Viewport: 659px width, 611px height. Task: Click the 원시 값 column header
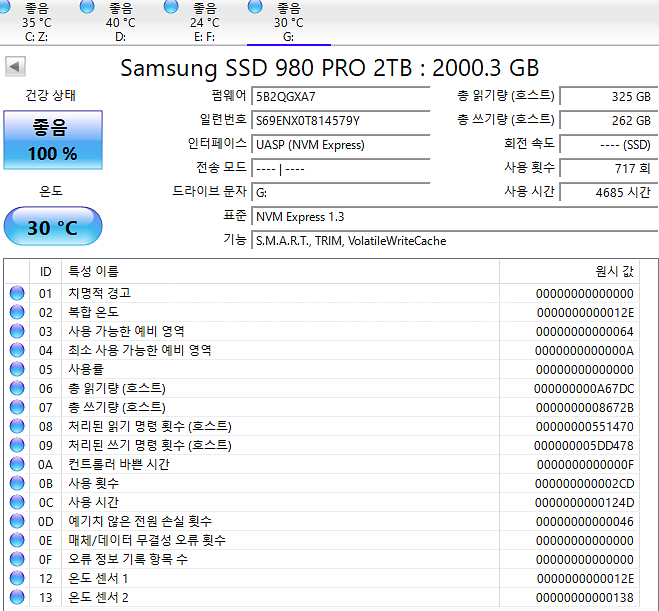(x=569, y=271)
